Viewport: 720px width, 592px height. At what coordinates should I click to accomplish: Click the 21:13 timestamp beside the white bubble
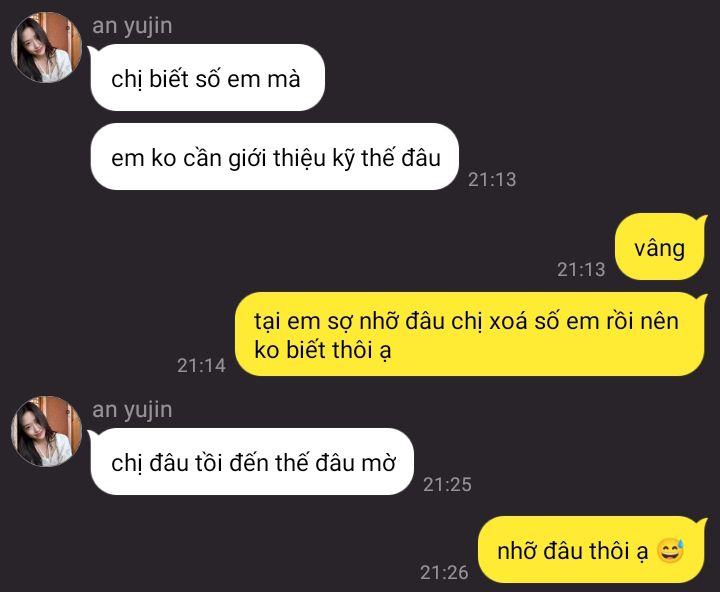coord(492,180)
